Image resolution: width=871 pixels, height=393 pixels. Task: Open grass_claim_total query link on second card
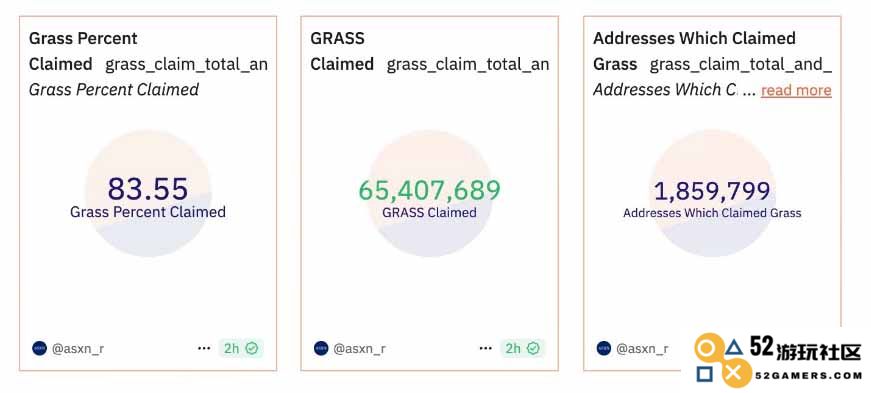(x=468, y=64)
